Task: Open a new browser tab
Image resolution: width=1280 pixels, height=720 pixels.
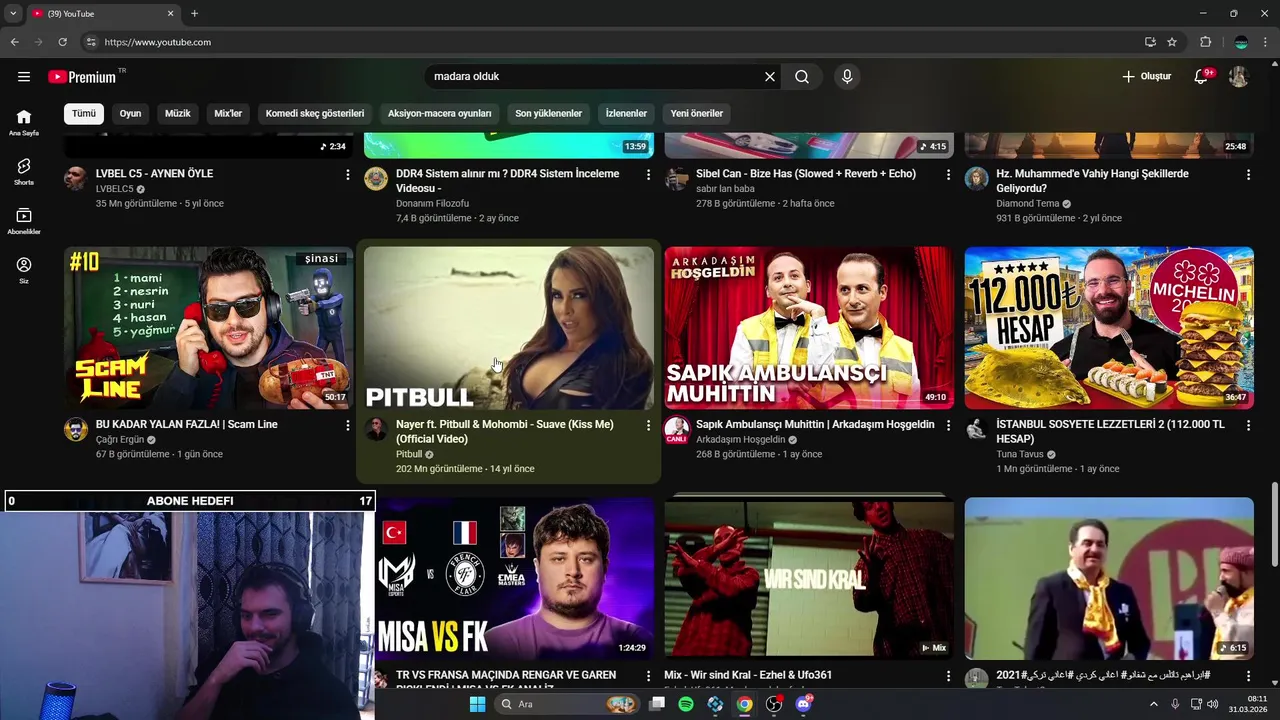Action: click(194, 13)
